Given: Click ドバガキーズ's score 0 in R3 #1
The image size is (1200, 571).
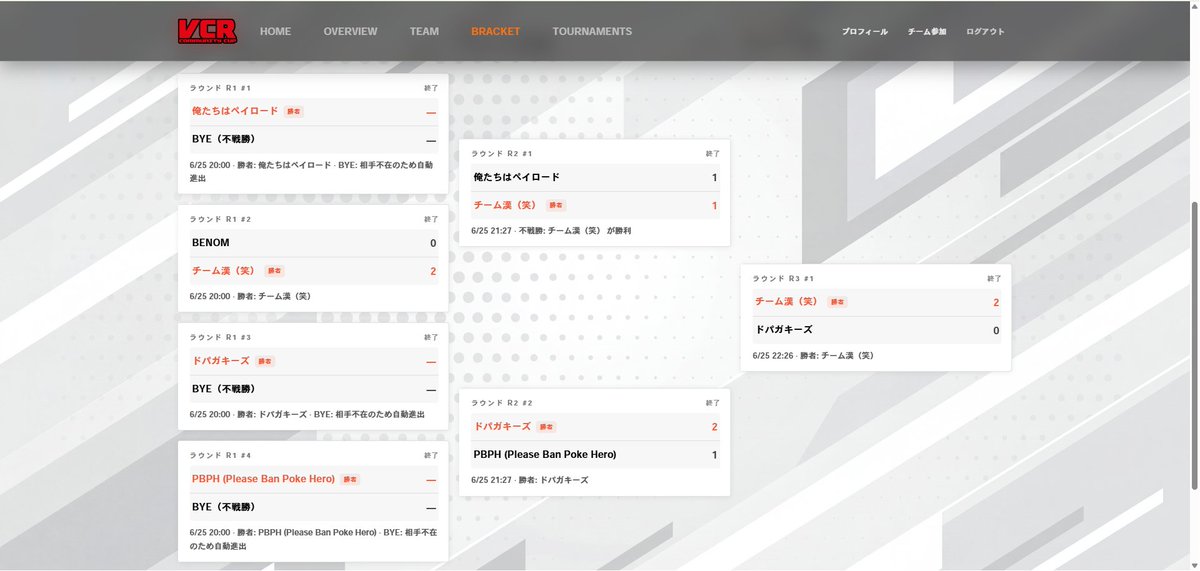Looking at the screenshot, I should click(x=996, y=330).
